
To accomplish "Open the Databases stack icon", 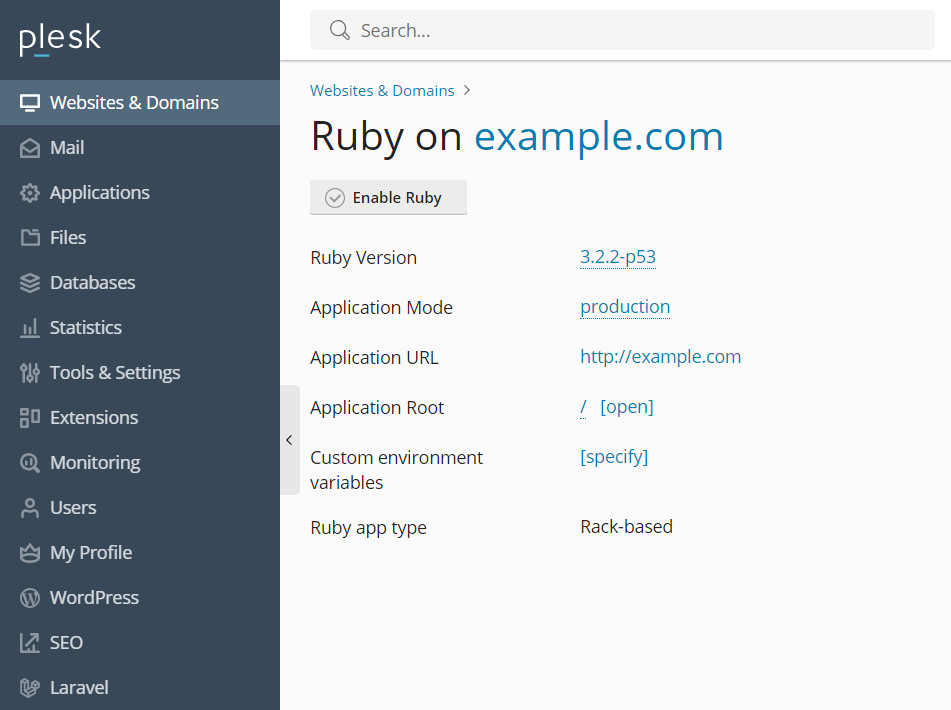I will click(x=30, y=283).
